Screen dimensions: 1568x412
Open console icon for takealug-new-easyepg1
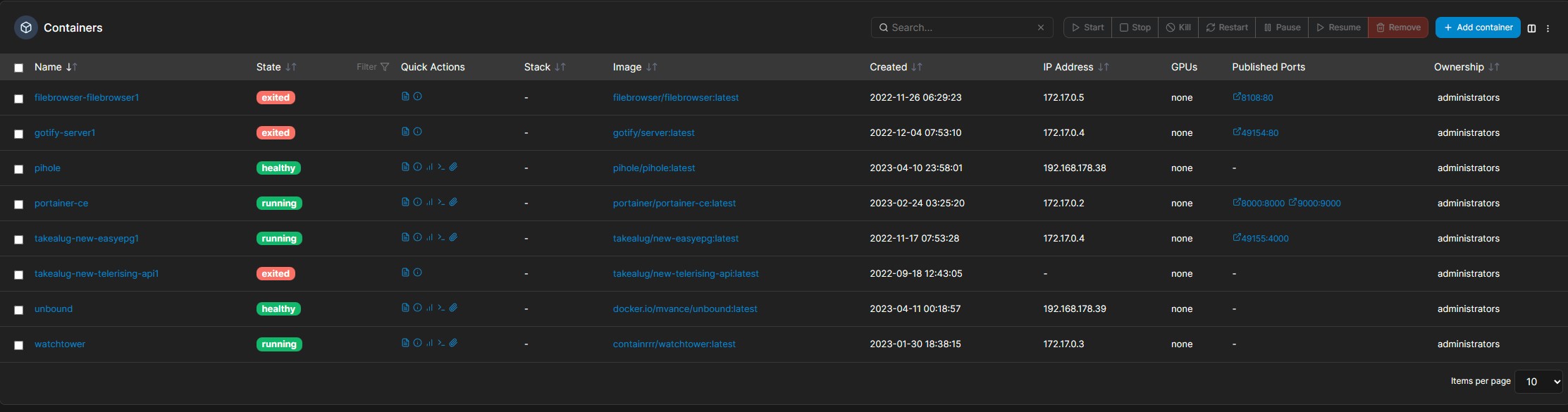tap(441, 237)
